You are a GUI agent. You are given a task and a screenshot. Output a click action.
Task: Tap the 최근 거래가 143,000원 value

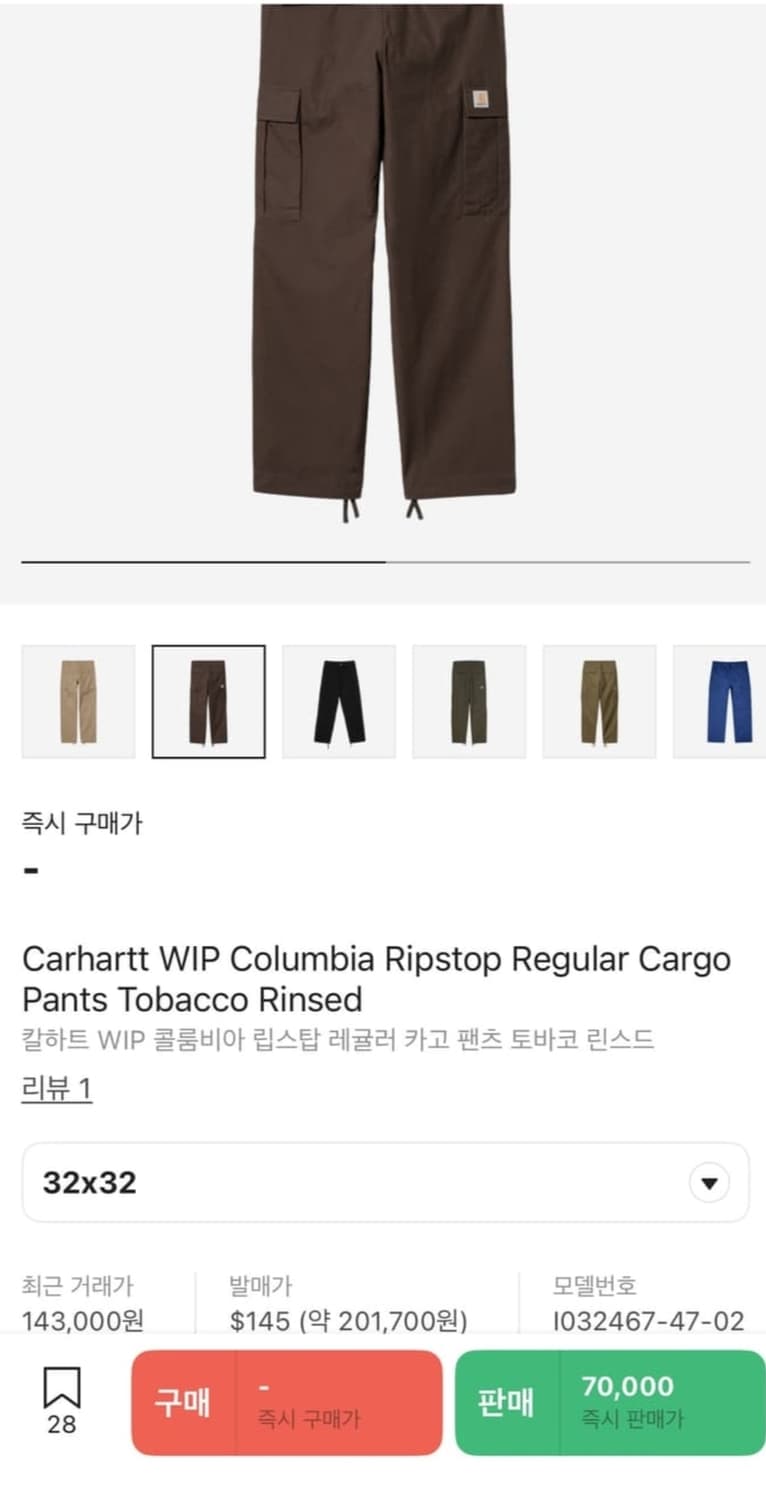coord(83,1321)
